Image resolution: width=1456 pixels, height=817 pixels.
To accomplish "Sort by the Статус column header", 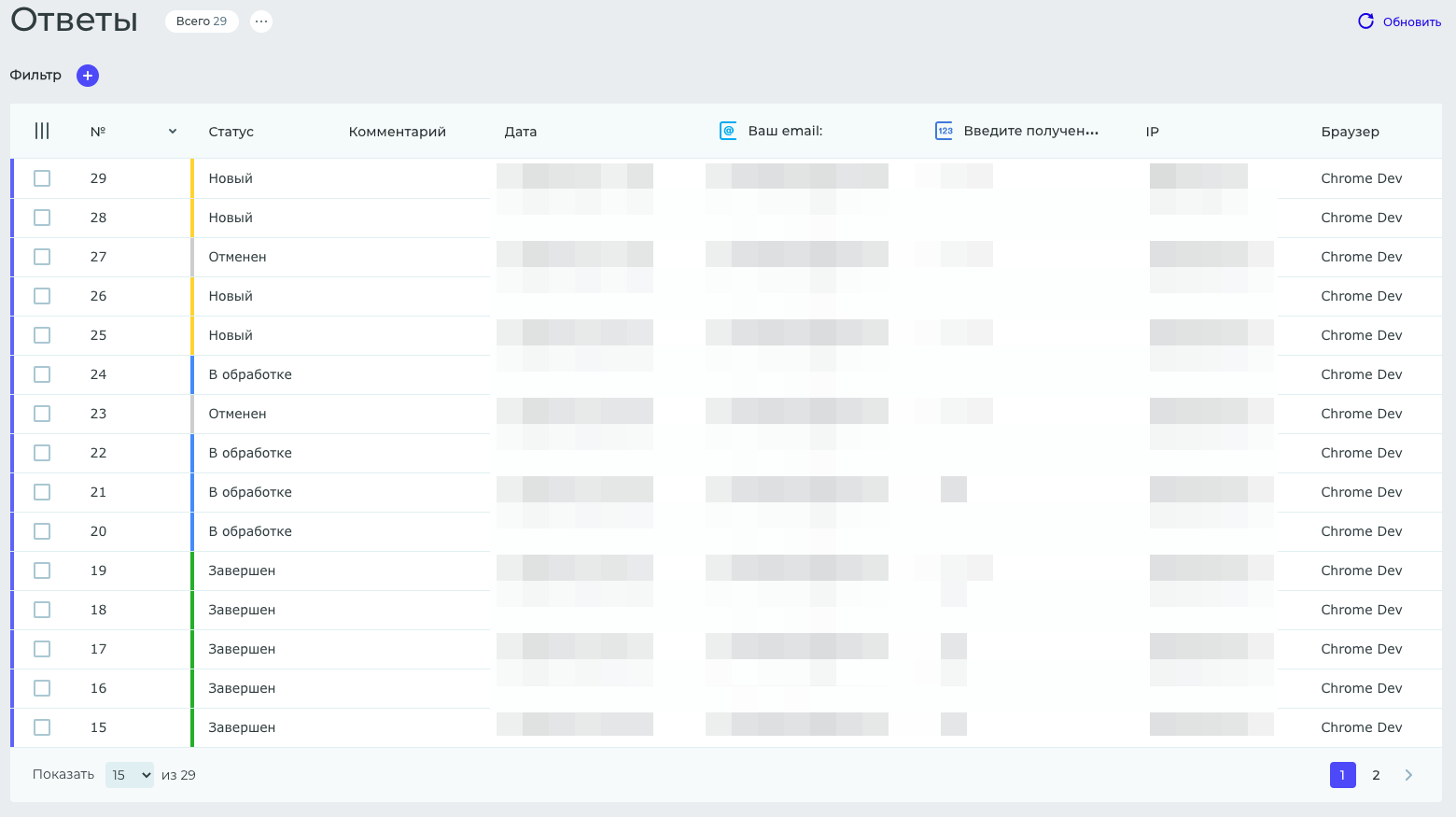I will (x=231, y=132).
